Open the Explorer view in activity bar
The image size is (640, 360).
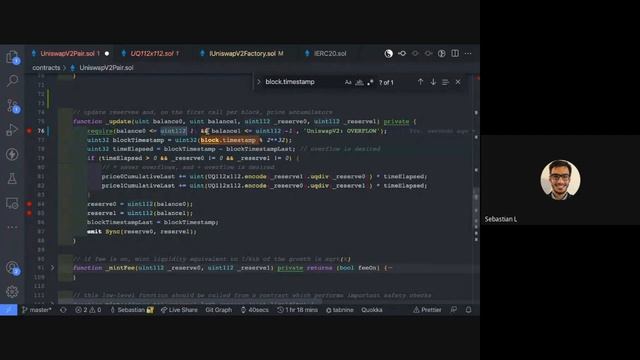(x=12, y=57)
